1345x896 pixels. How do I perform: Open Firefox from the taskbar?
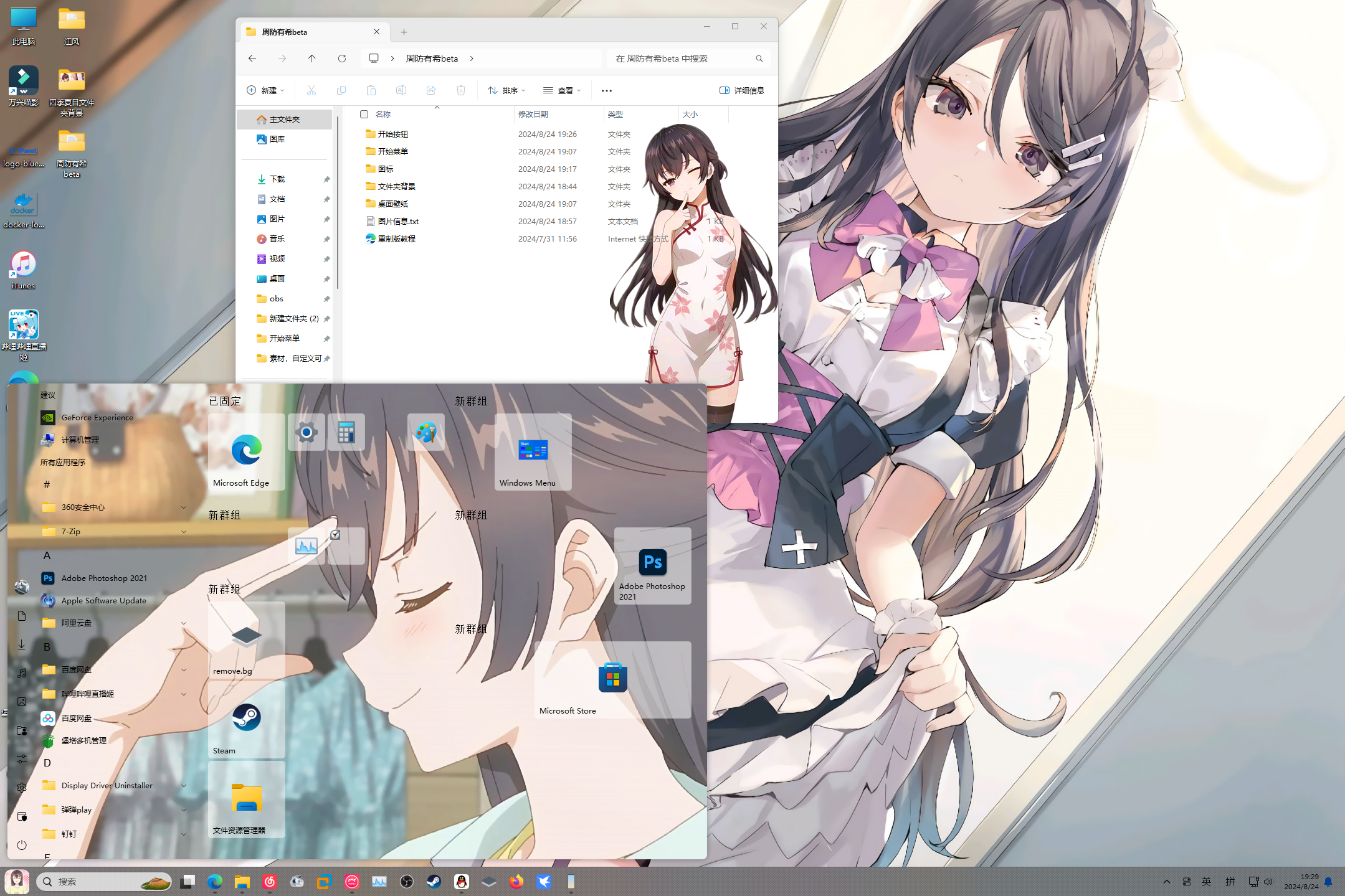click(x=516, y=882)
